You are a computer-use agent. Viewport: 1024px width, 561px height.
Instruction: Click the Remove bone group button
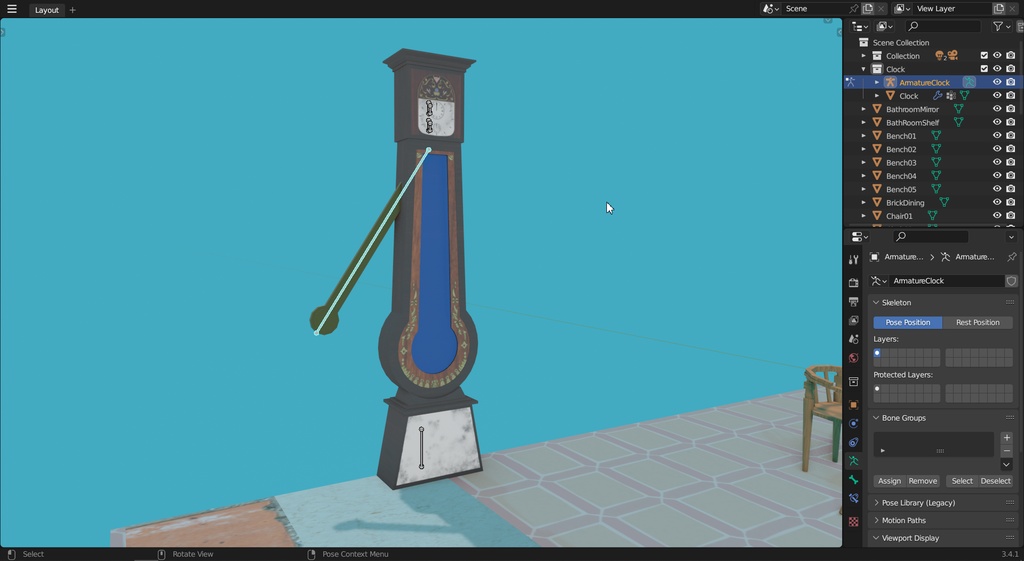(923, 481)
